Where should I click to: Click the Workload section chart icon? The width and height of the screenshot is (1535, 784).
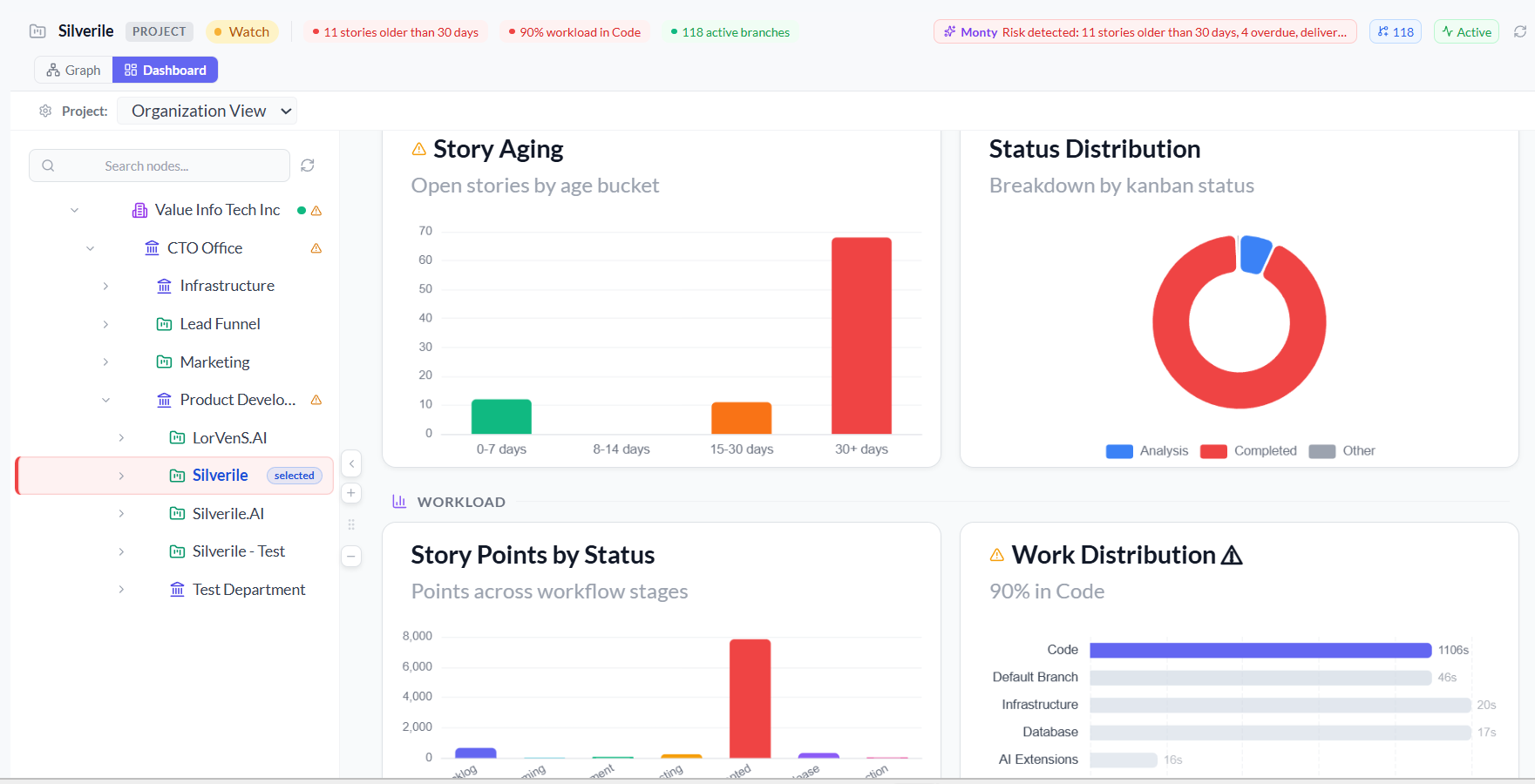point(399,501)
